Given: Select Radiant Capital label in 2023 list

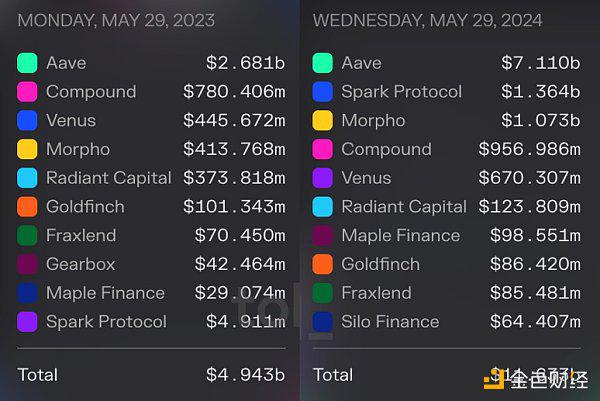Looking at the screenshot, I should tap(109, 178).
